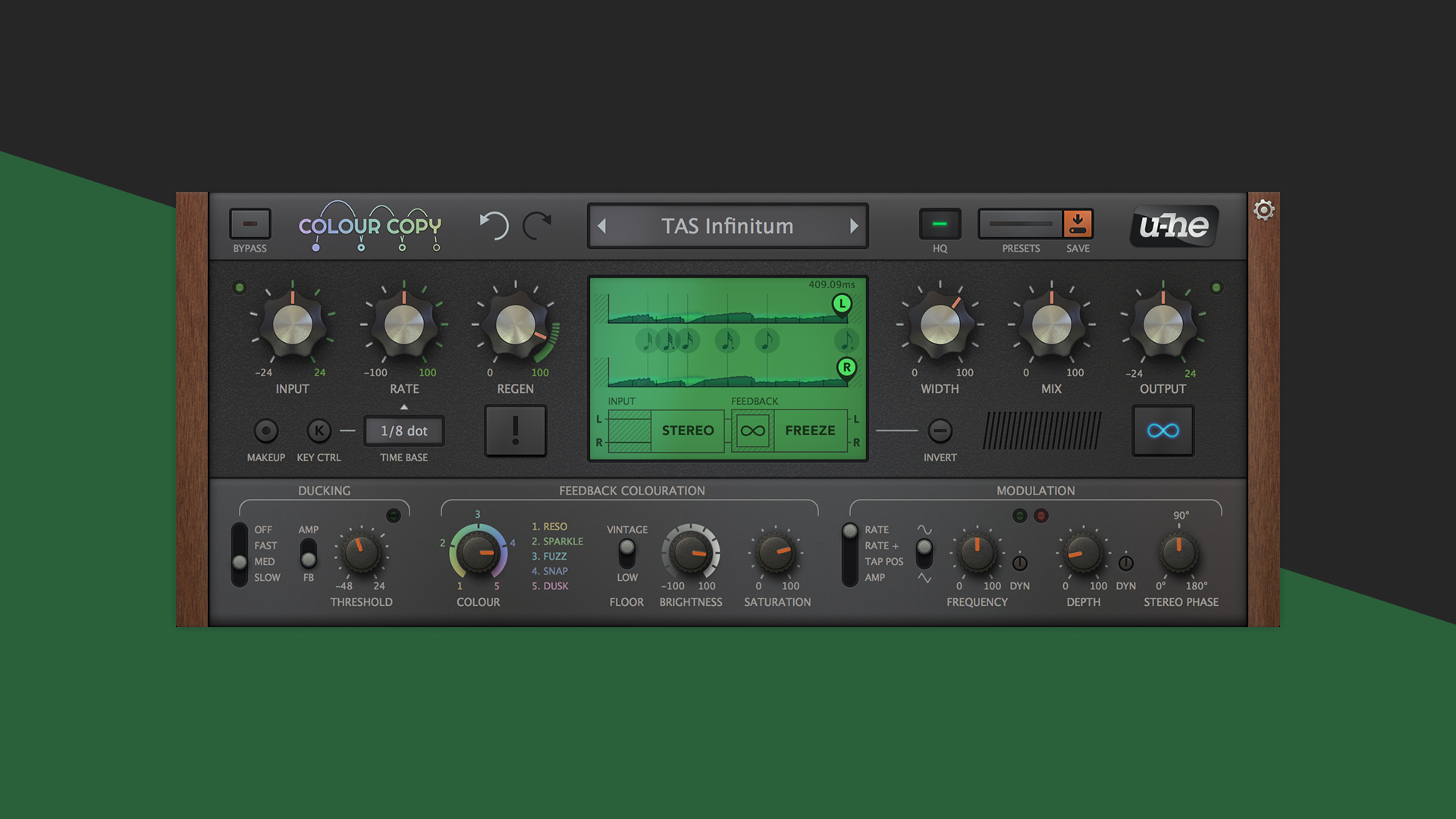Toggle the Invert button

pos(940,431)
